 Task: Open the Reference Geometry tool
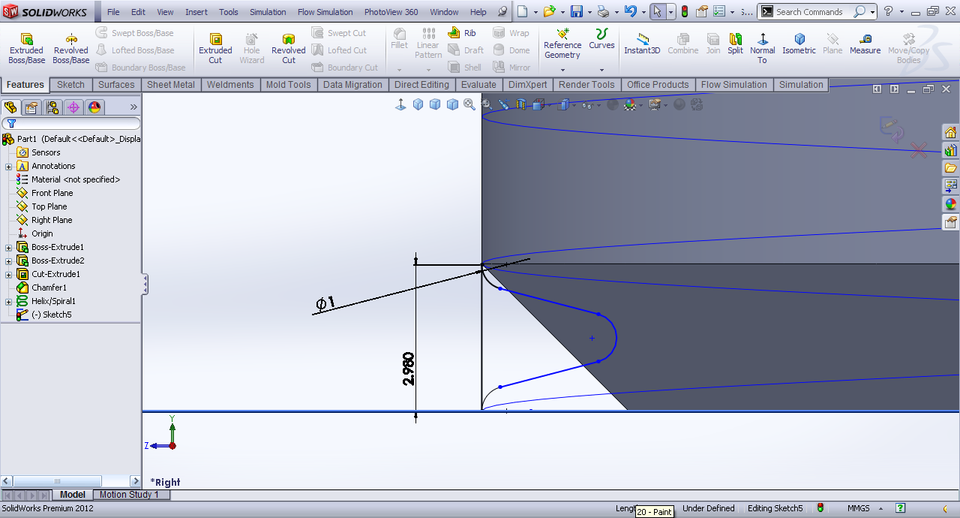coord(562,44)
